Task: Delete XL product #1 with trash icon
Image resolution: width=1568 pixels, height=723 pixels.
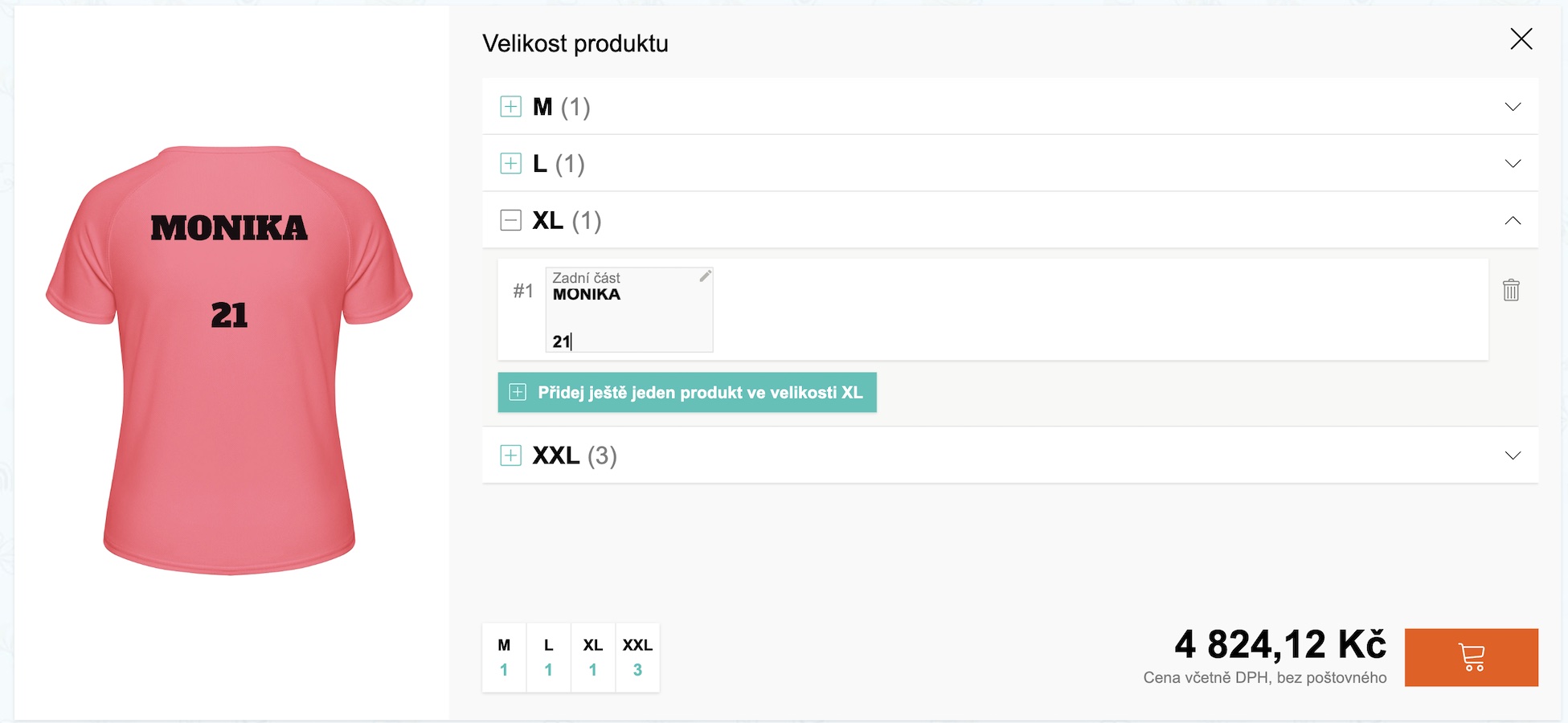Action: (1511, 290)
